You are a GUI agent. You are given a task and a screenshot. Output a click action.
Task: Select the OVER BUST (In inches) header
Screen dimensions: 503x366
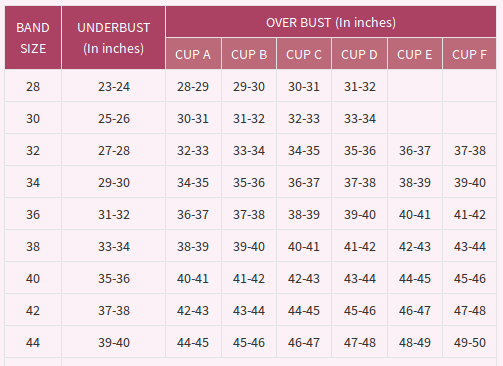coord(331,22)
